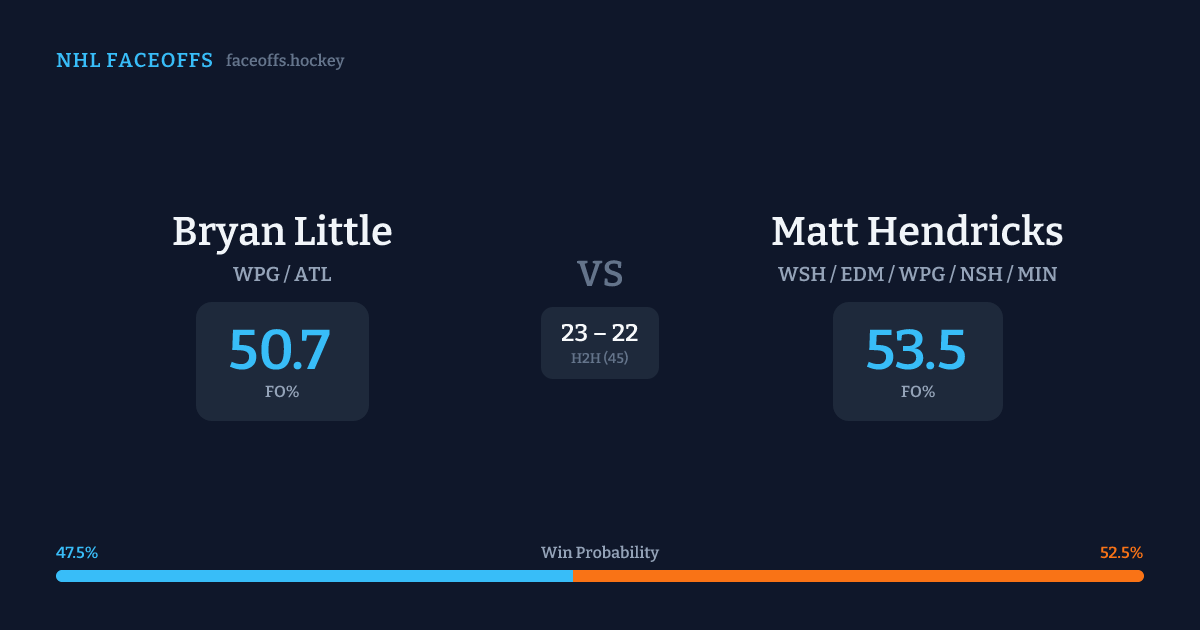
Task: Click the FO% label under 50.7
Action: coord(282,392)
